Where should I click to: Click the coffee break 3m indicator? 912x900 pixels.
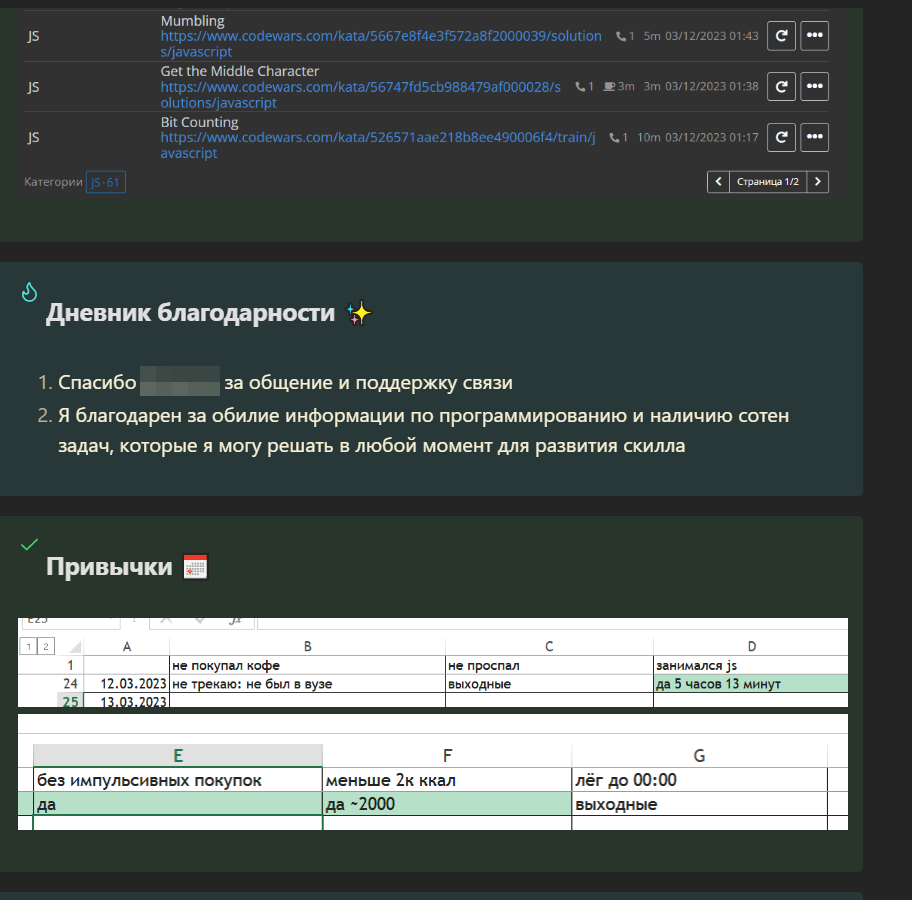pyautogui.click(x=619, y=87)
